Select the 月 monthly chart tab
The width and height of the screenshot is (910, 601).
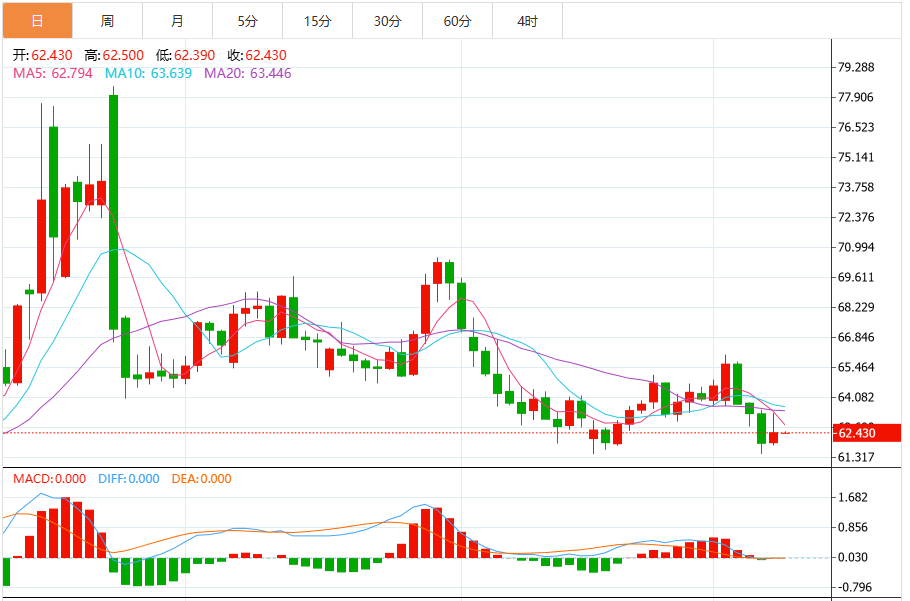pos(177,21)
